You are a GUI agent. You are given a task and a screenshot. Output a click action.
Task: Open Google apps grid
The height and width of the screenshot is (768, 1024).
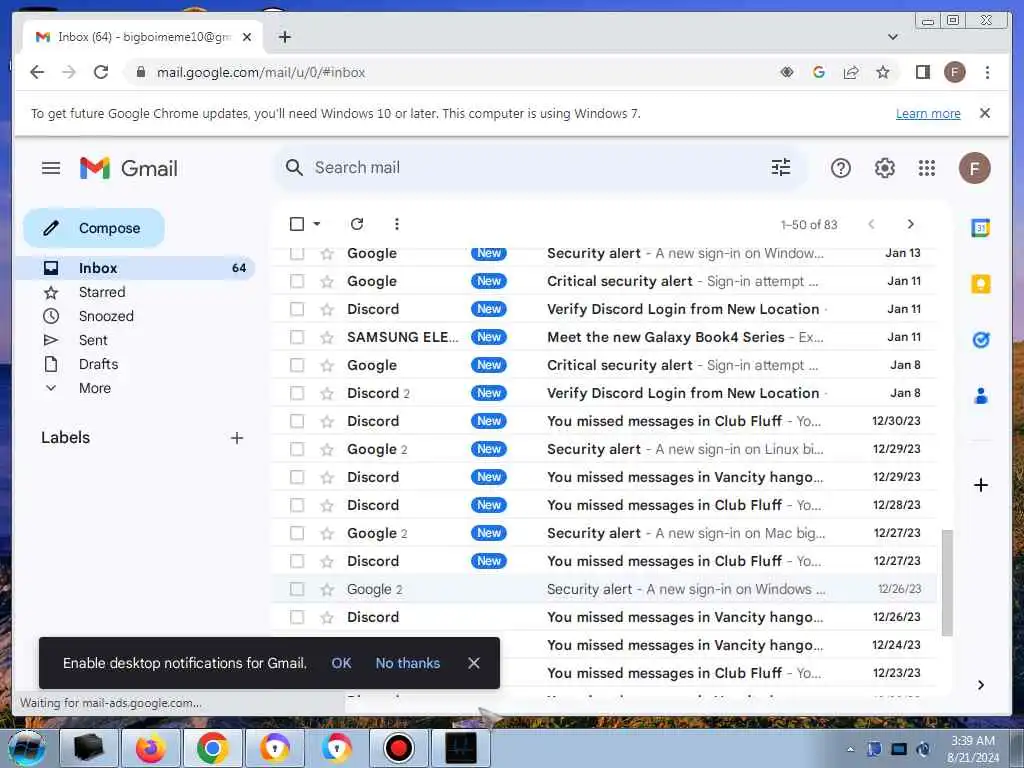coord(927,168)
